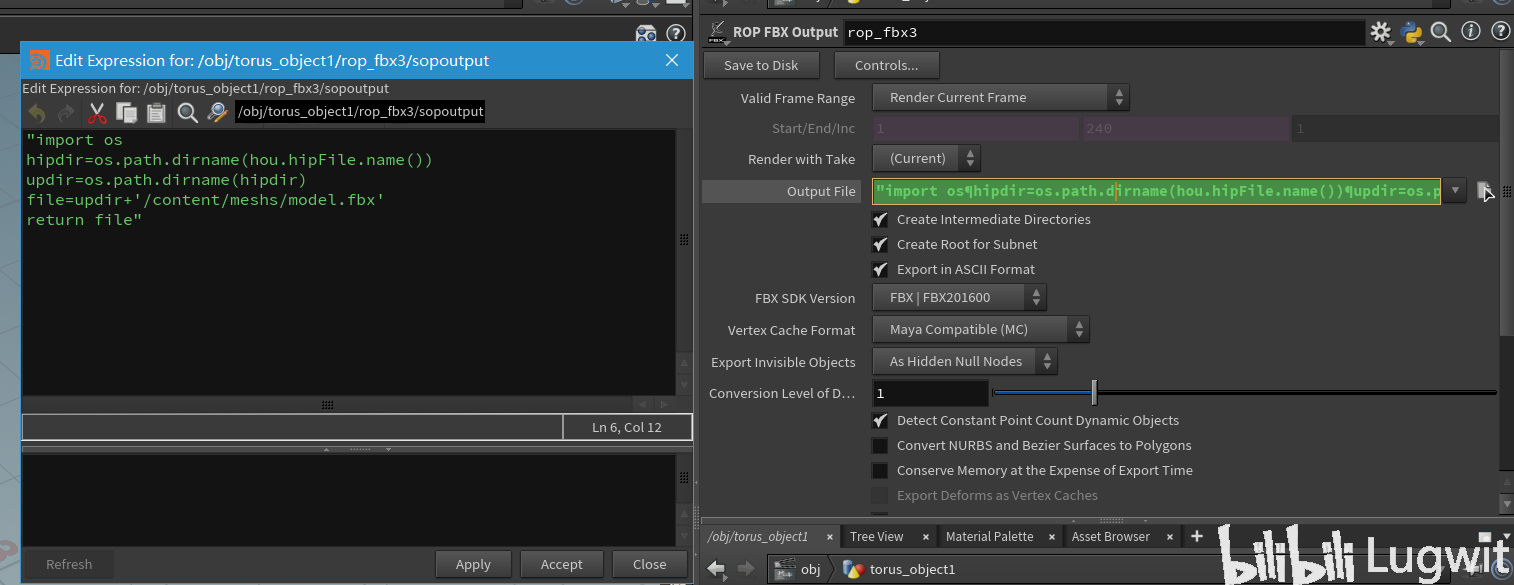1514x585 pixels.
Task: Click the Houdini logo in the dialog title
Action: point(39,60)
